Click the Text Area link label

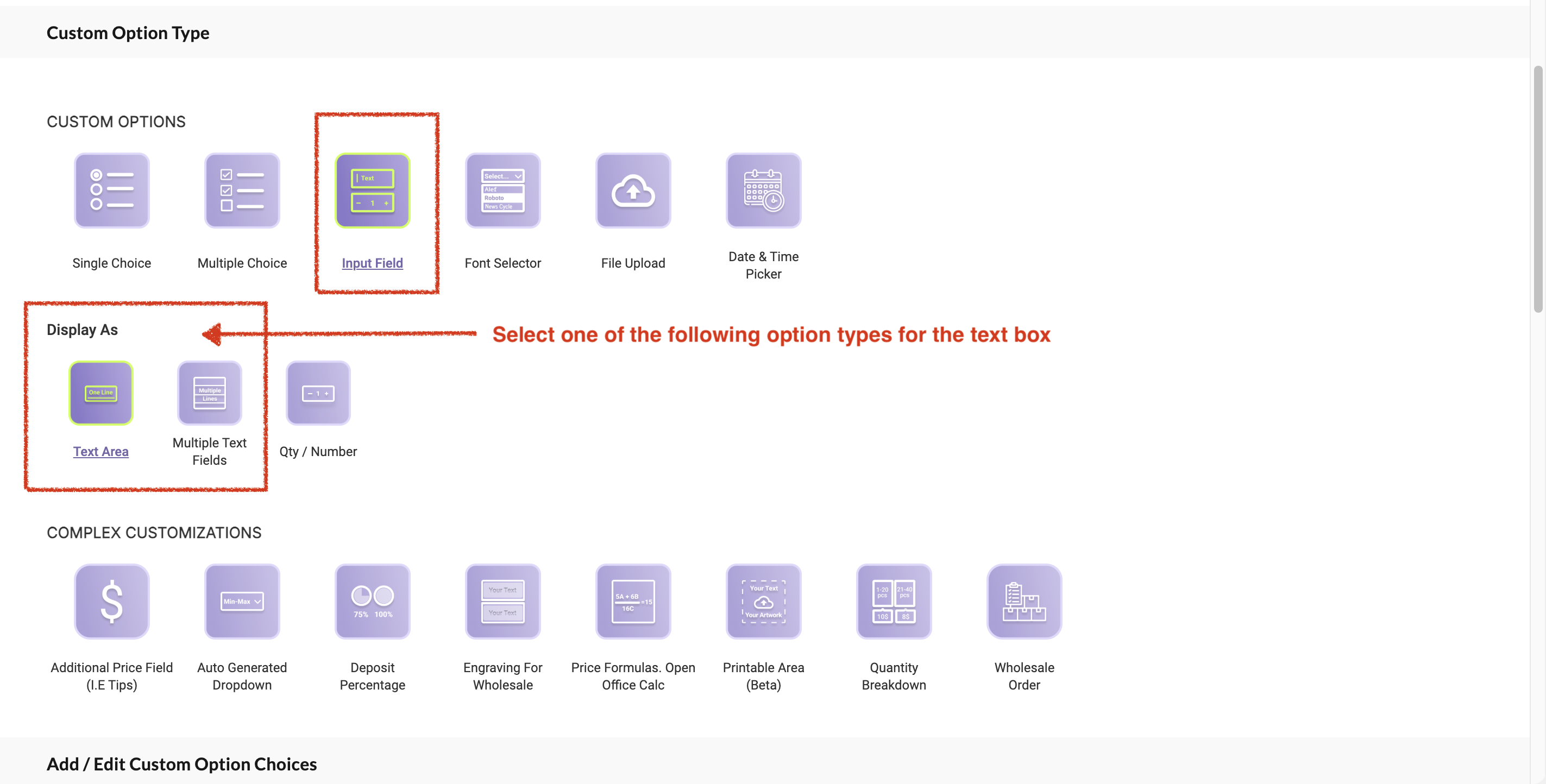click(101, 451)
